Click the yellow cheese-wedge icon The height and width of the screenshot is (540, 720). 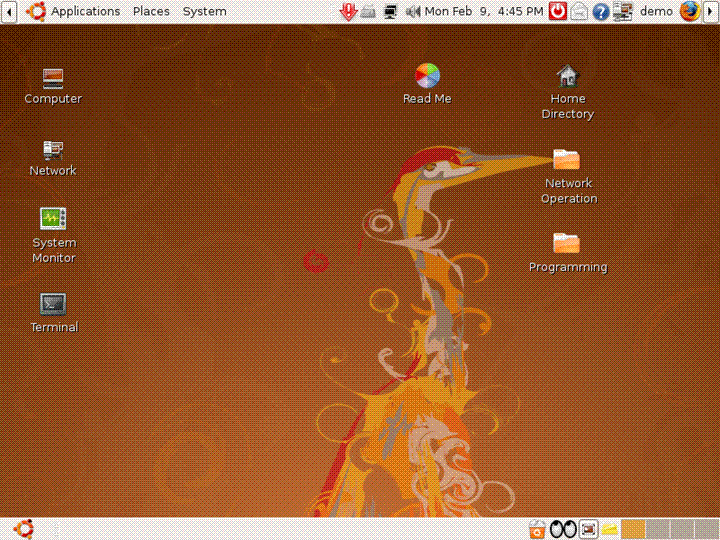pos(610,529)
